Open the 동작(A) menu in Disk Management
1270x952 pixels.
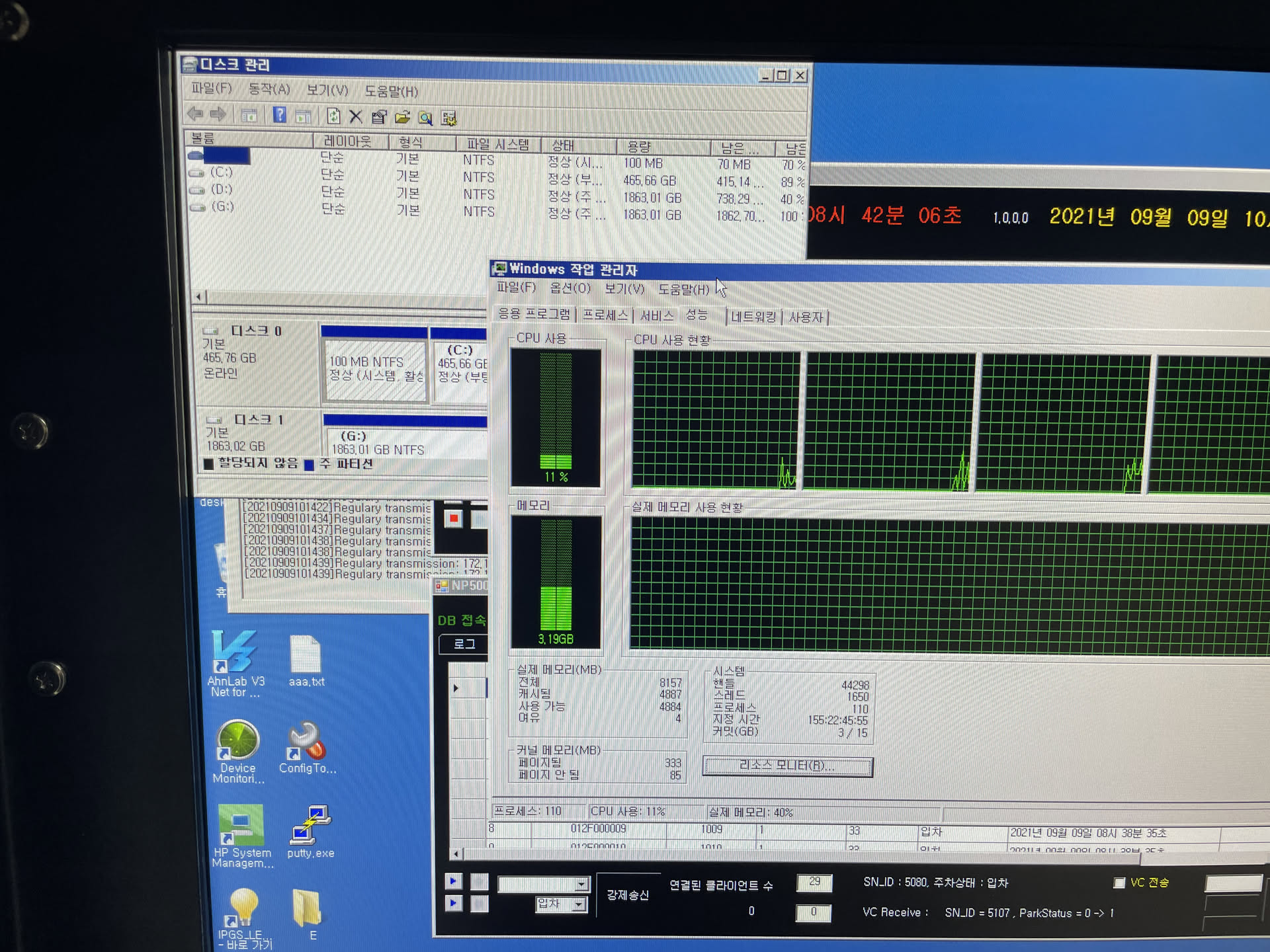point(269,89)
